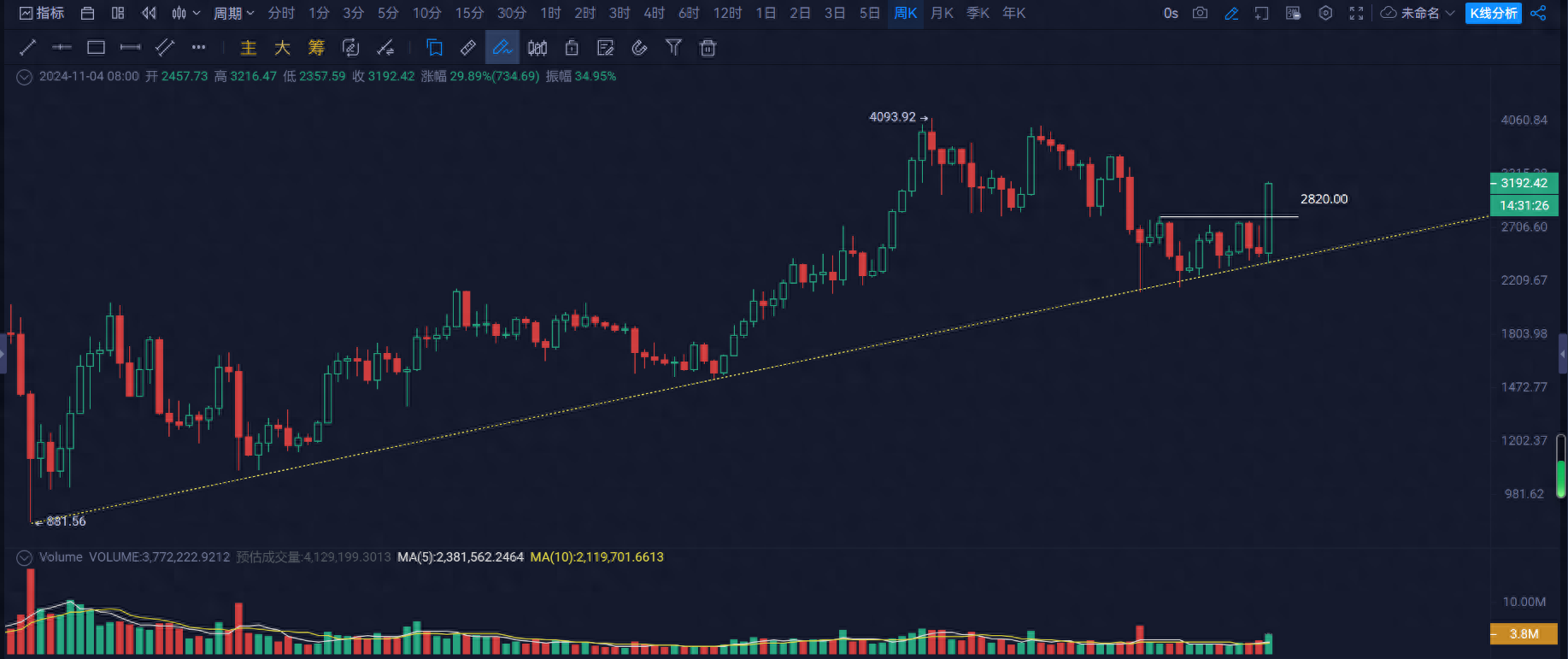Select the ruler measurement tool

pyautogui.click(x=468, y=48)
